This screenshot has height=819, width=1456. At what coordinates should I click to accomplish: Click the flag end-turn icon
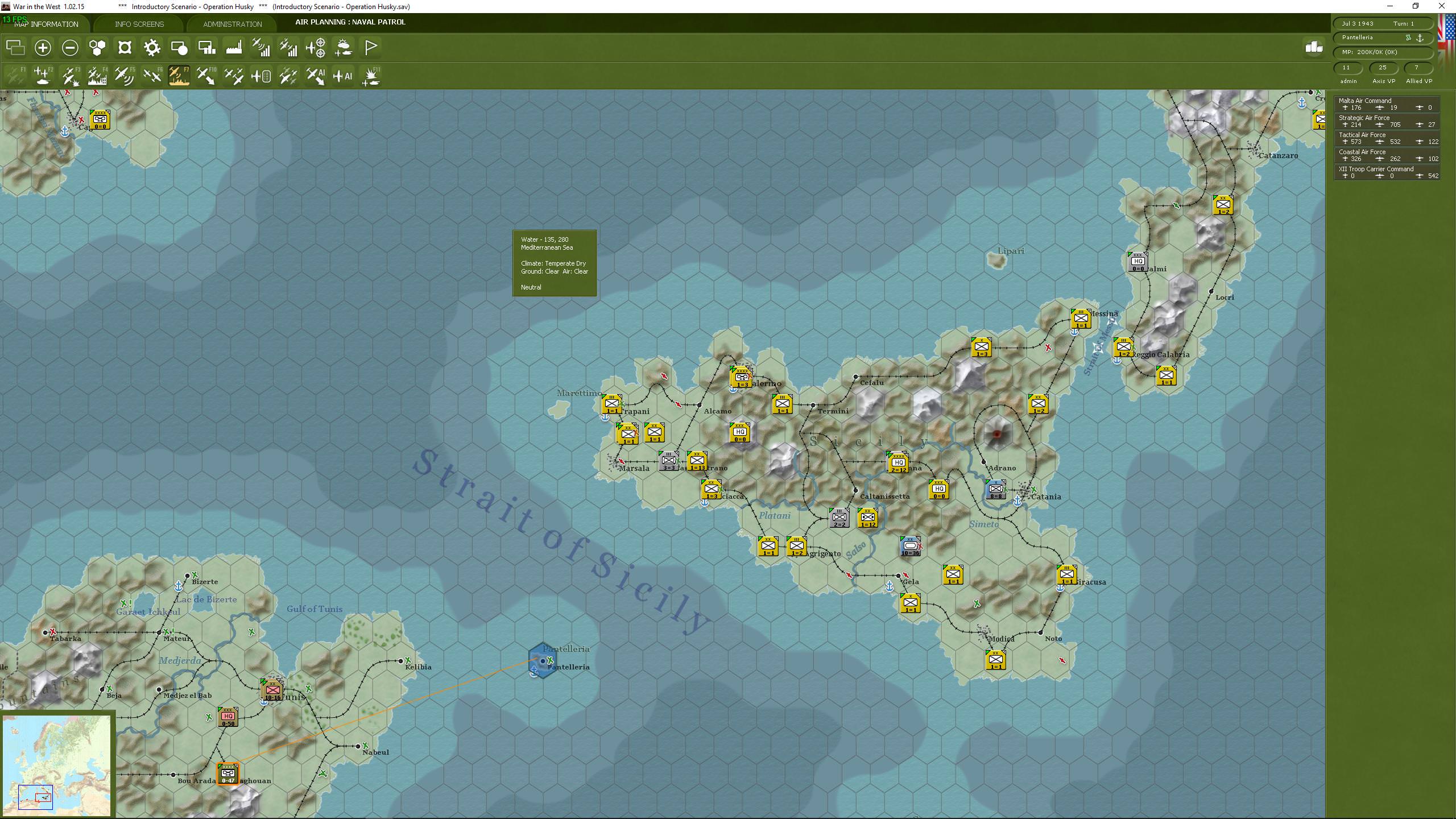coord(371,48)
